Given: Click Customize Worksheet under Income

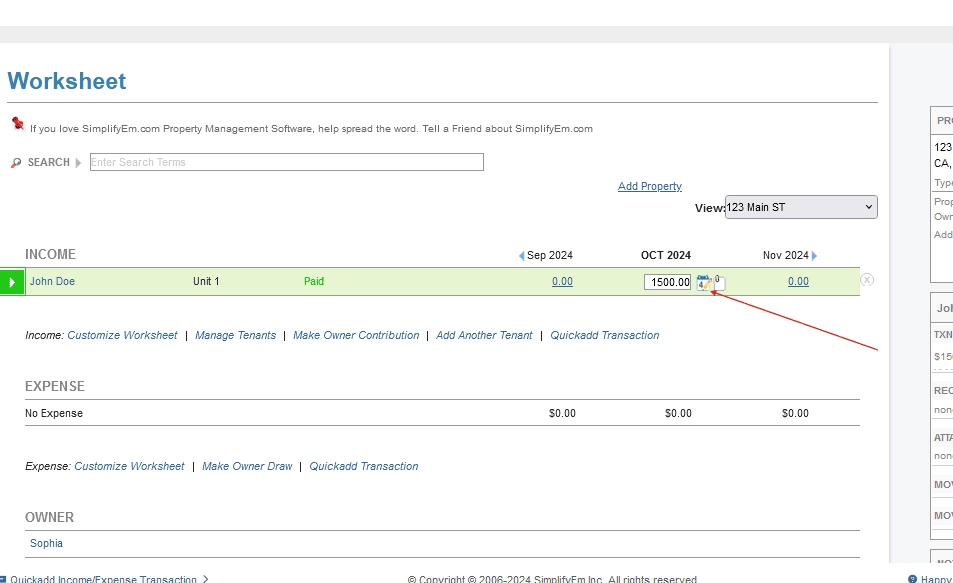Looking at the screenshot, I should pyautogui.click(x=122, y=335).
